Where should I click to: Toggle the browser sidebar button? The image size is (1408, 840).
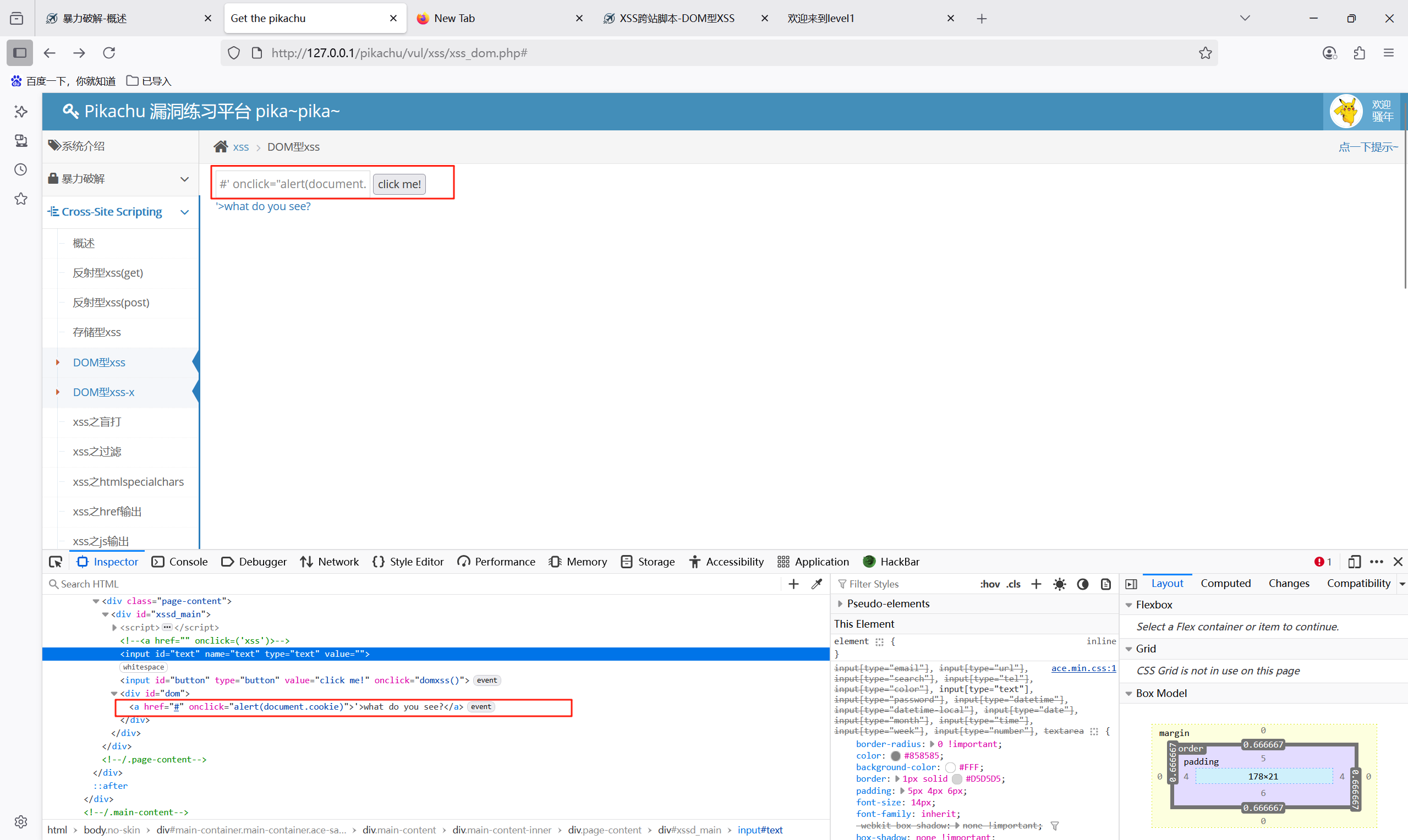coord(20,53)
